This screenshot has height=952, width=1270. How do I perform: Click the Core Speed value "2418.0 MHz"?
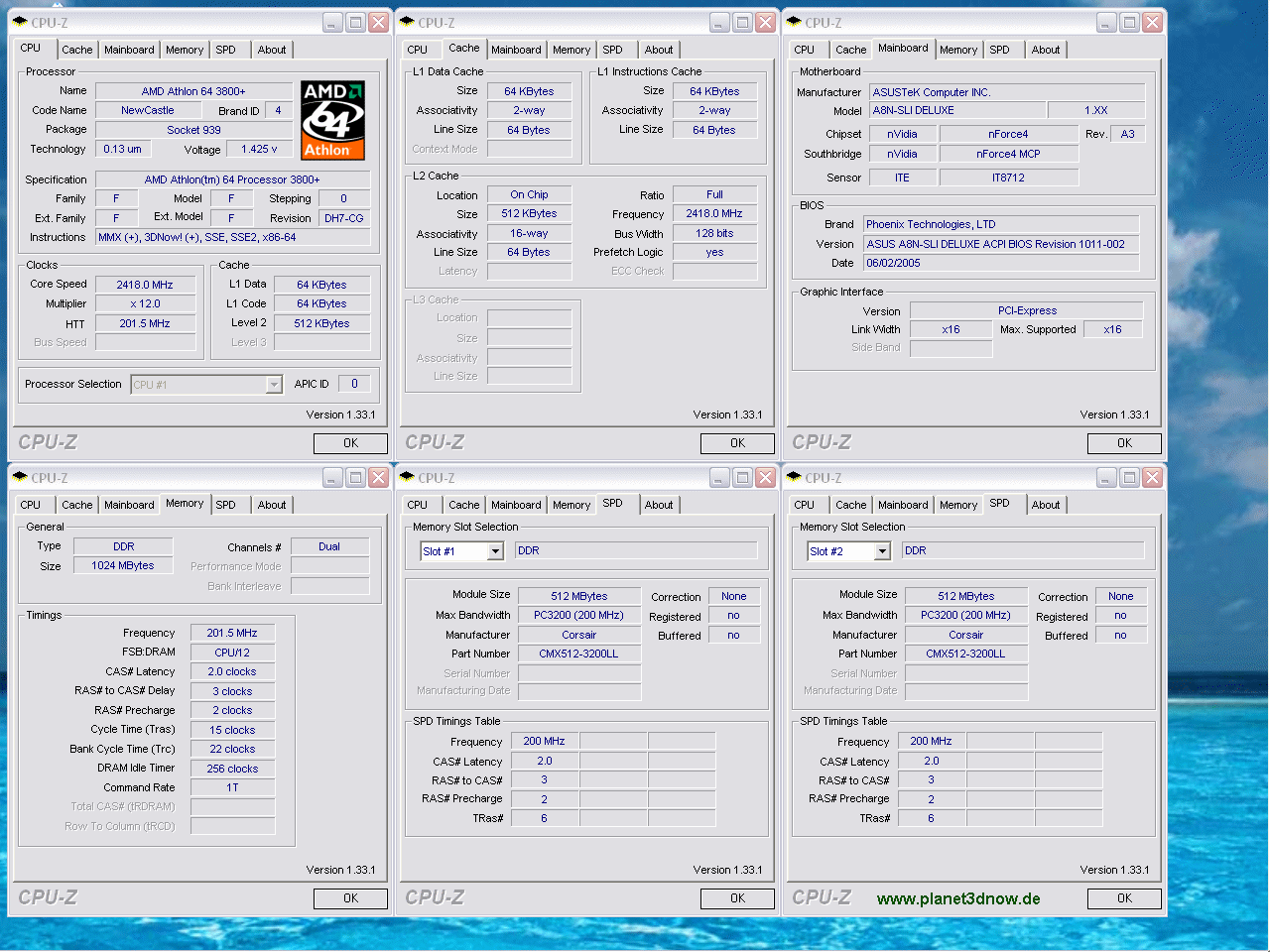coord(145,285)
